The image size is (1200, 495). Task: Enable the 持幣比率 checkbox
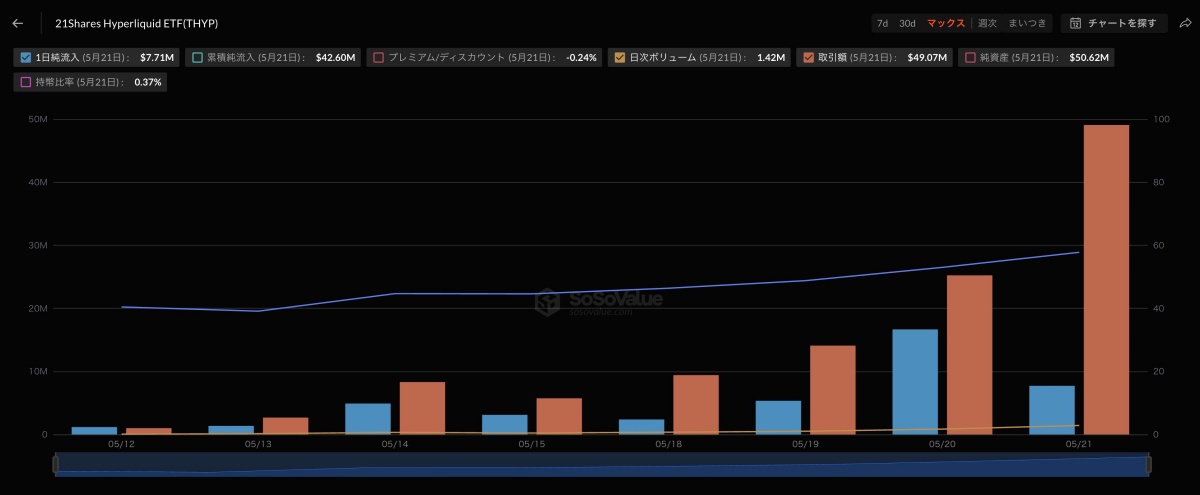tap(26, 82)
